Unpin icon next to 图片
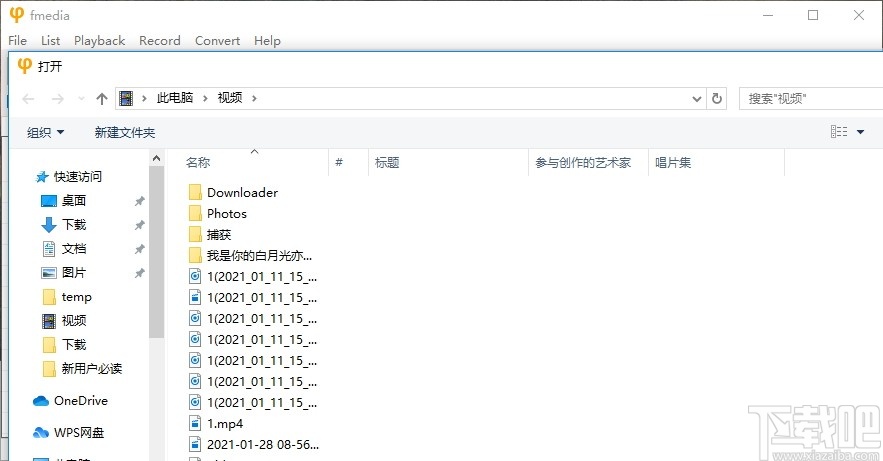 pos(140,274)
